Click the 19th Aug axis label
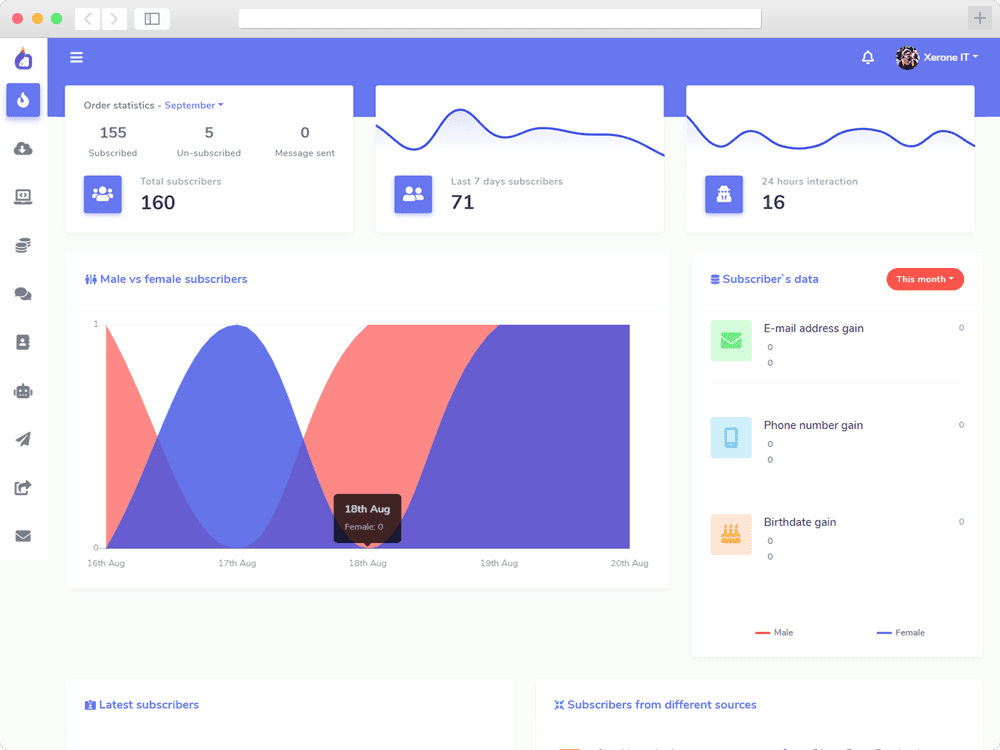Viewport: 1000px width, 750px height. point(499,563)
